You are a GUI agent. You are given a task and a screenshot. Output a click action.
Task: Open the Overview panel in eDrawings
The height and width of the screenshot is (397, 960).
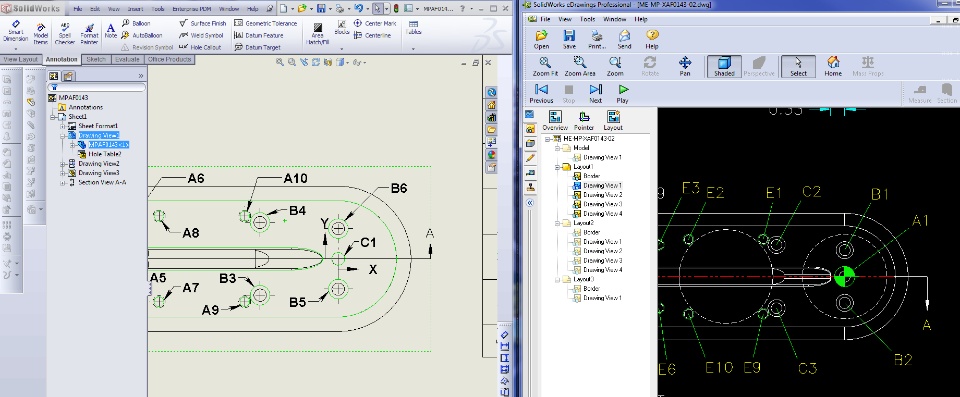tap(555, 121)
